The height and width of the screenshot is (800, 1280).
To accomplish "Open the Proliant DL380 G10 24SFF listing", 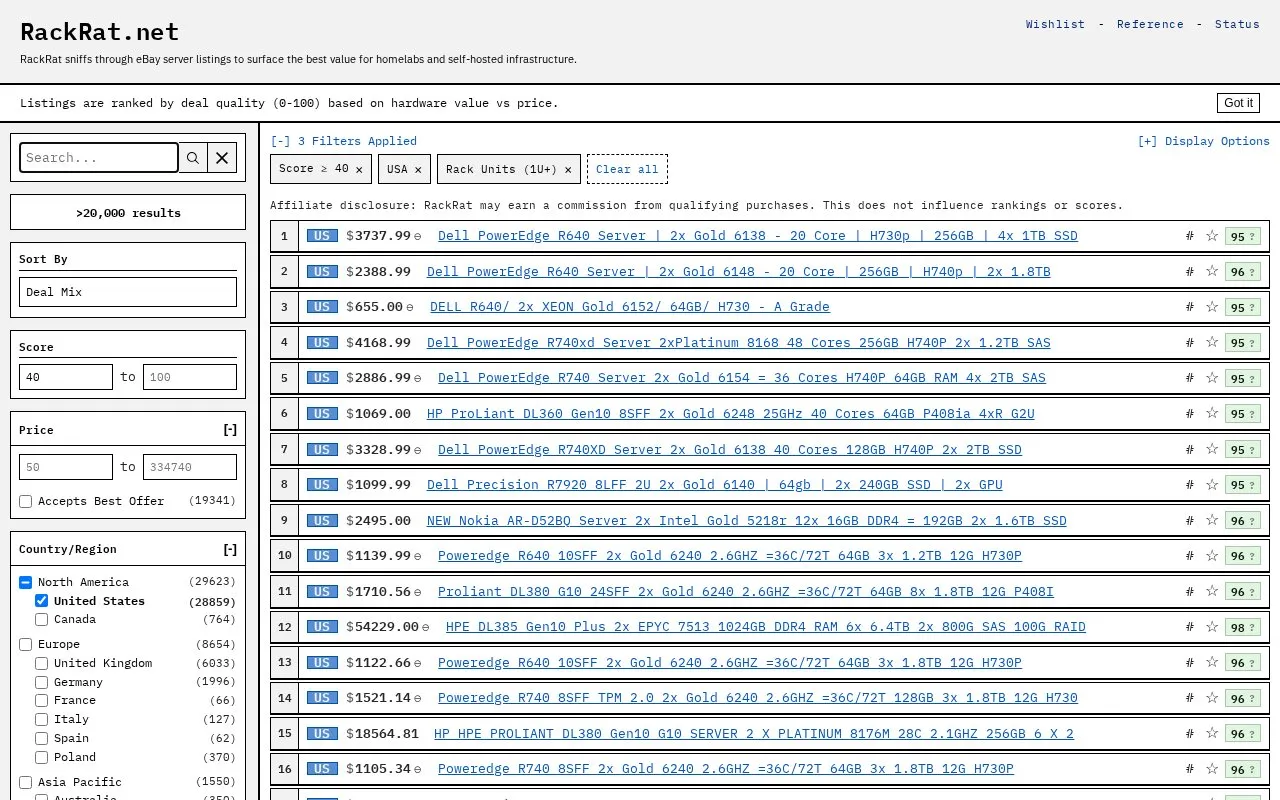I will 746,592.
